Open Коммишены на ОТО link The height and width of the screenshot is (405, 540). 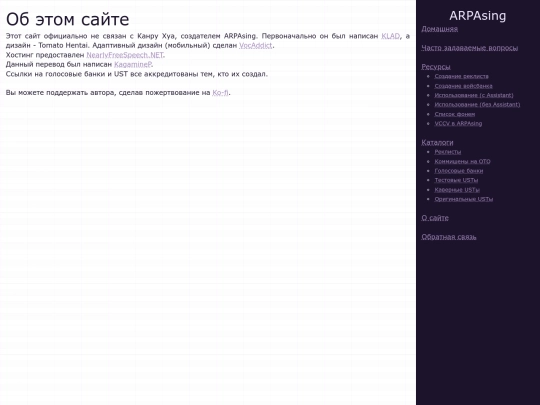click(x=463, y=161)
